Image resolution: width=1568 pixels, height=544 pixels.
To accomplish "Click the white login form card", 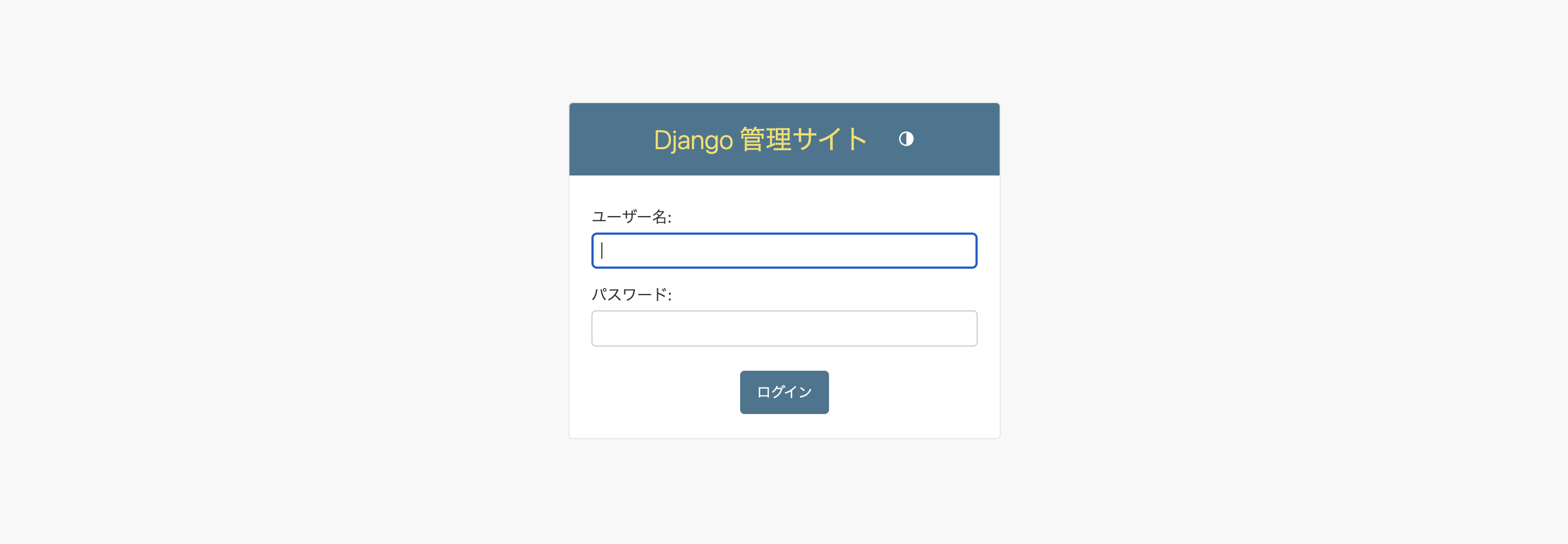I will [x=784, y=426].
